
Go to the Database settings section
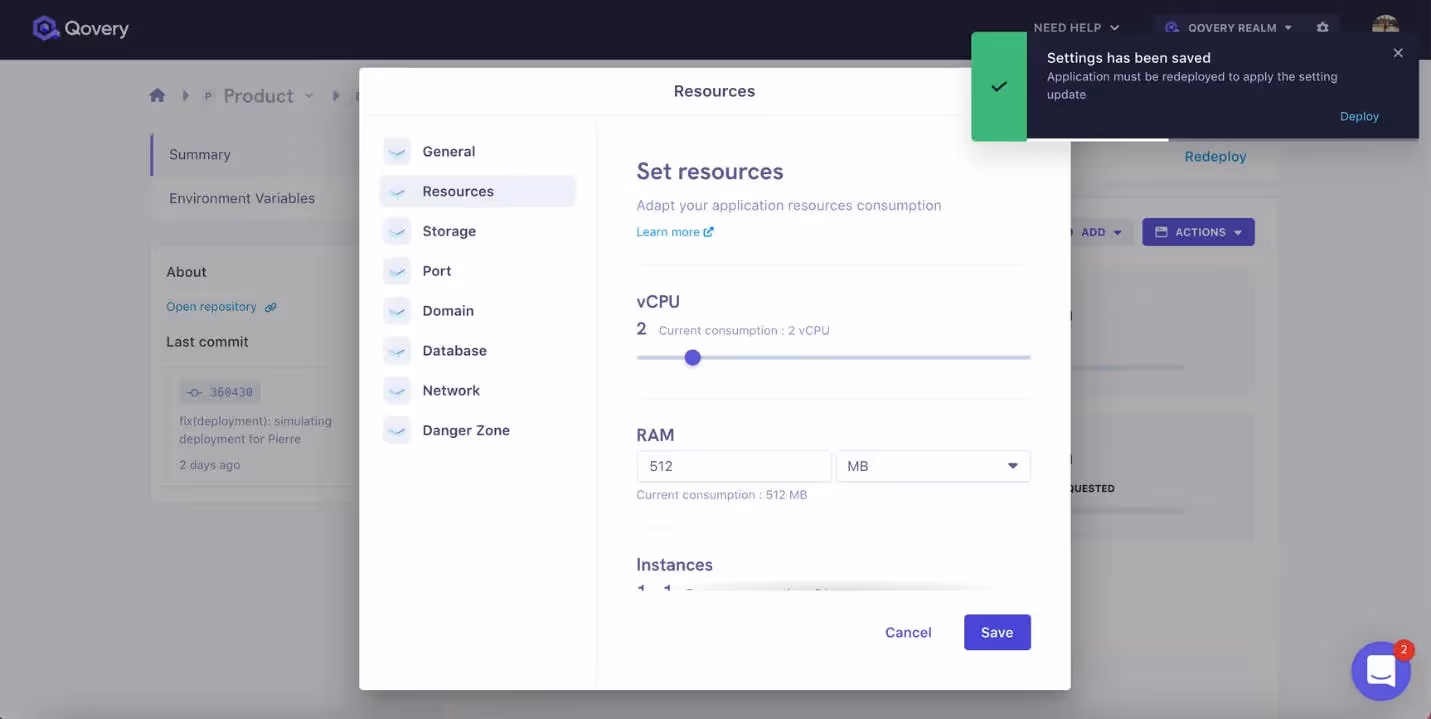478,351
